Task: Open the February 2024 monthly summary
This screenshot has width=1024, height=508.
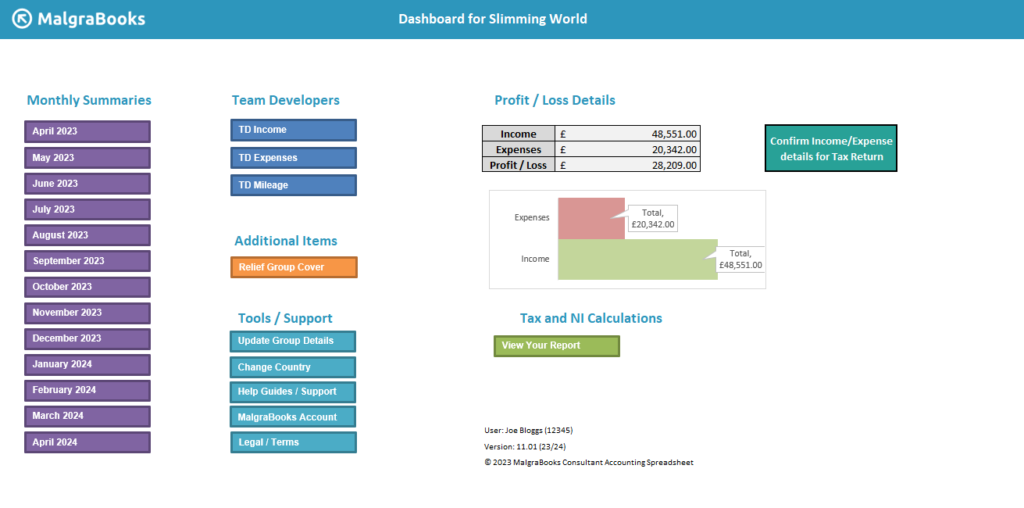Action: tap(88, 390)
